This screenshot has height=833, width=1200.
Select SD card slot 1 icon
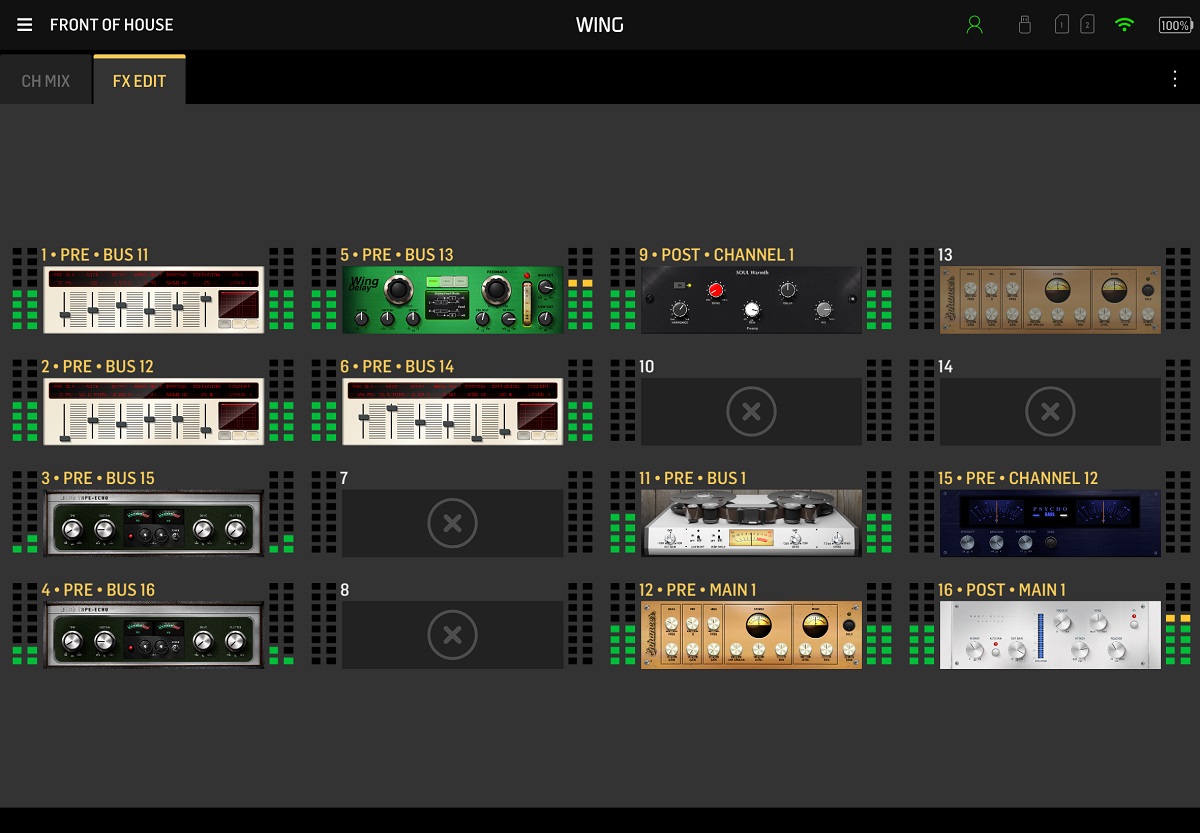(x=1062, y=25)
